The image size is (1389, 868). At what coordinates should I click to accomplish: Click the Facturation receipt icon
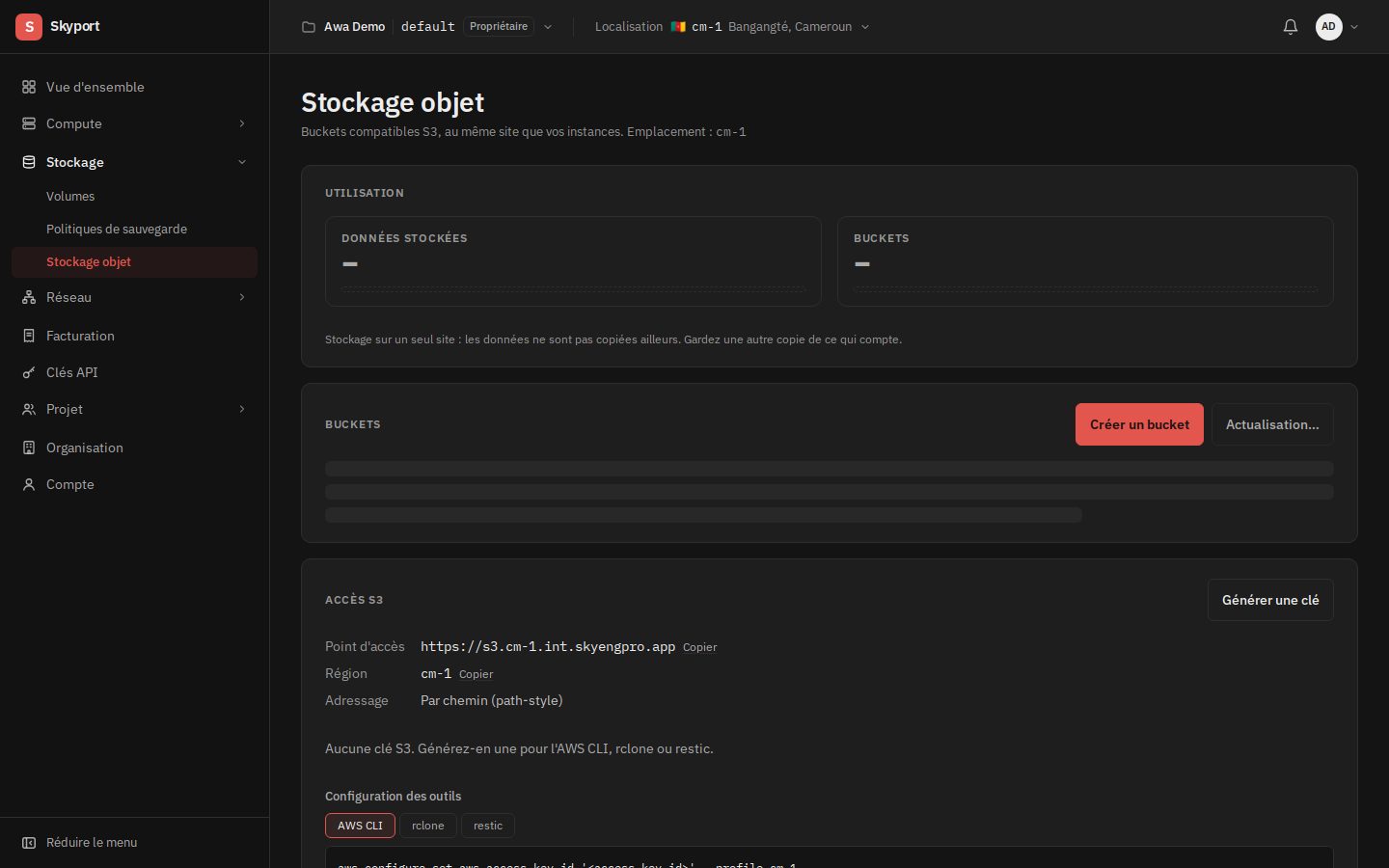(29, 336)
